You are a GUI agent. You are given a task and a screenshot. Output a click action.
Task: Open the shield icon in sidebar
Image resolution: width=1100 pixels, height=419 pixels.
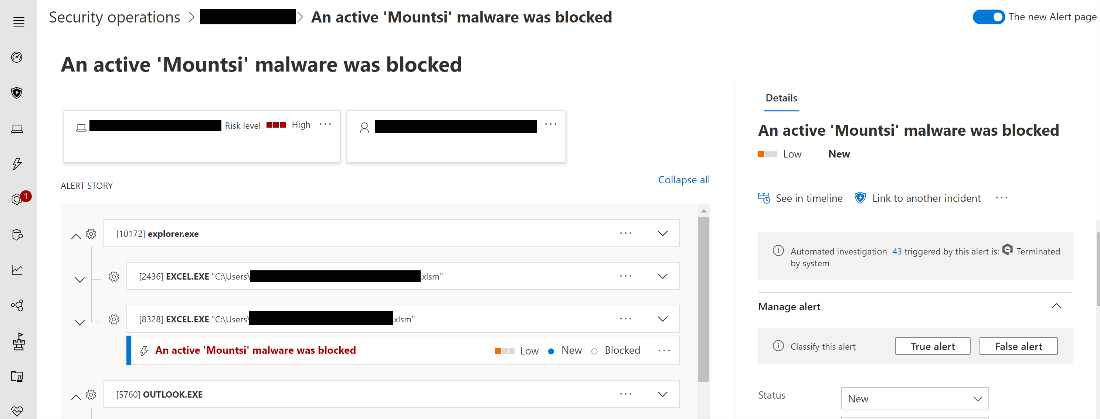click(x=17, y=92)
